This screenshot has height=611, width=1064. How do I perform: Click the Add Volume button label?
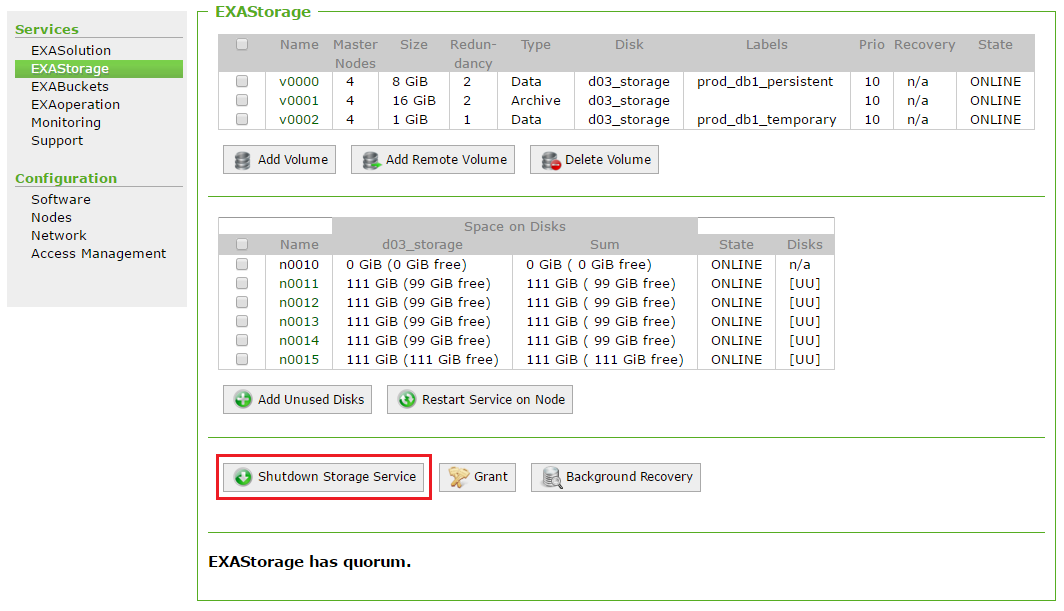click(x=292, y=160)
